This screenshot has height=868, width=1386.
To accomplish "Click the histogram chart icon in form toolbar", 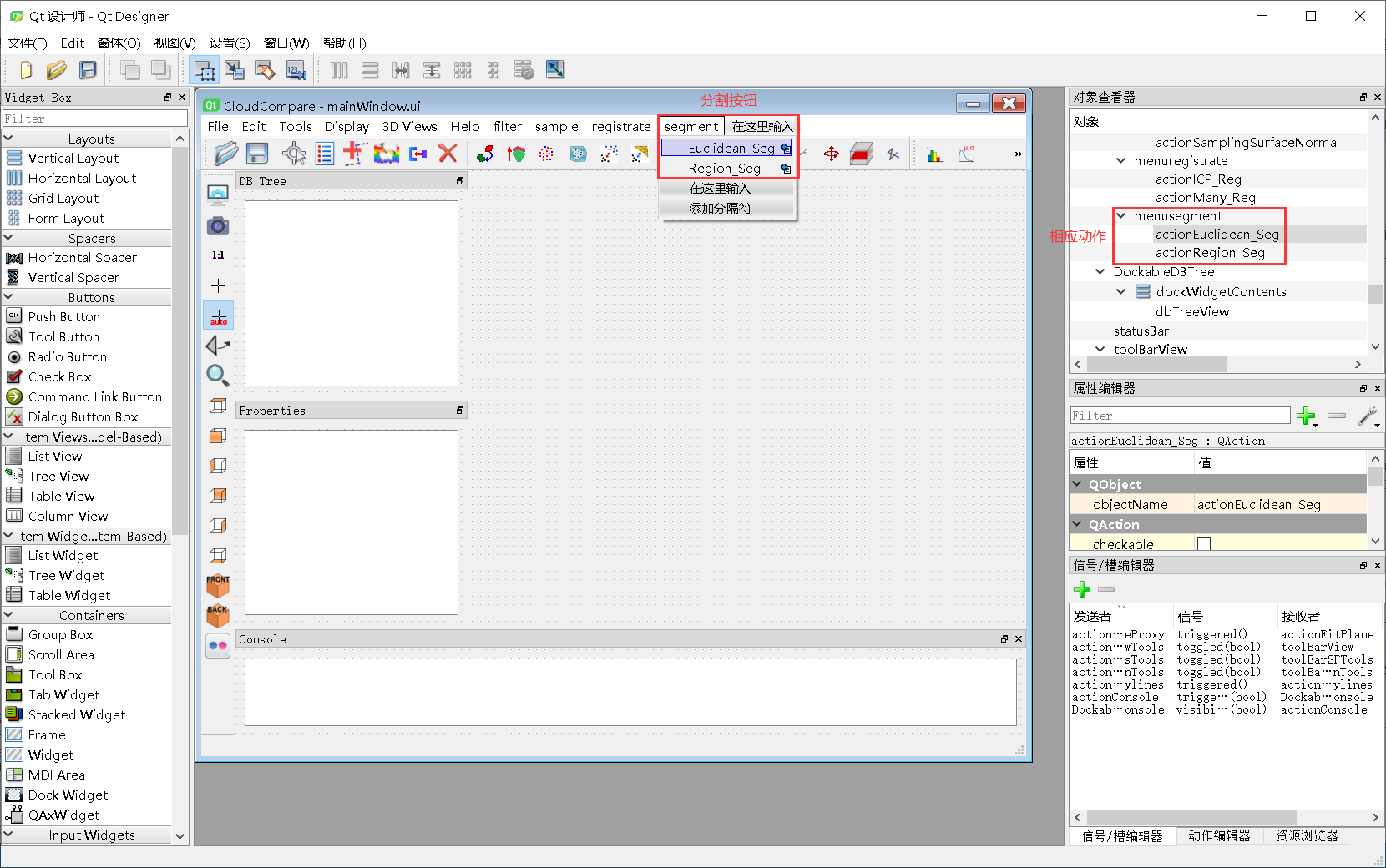I will click(934, 154).
